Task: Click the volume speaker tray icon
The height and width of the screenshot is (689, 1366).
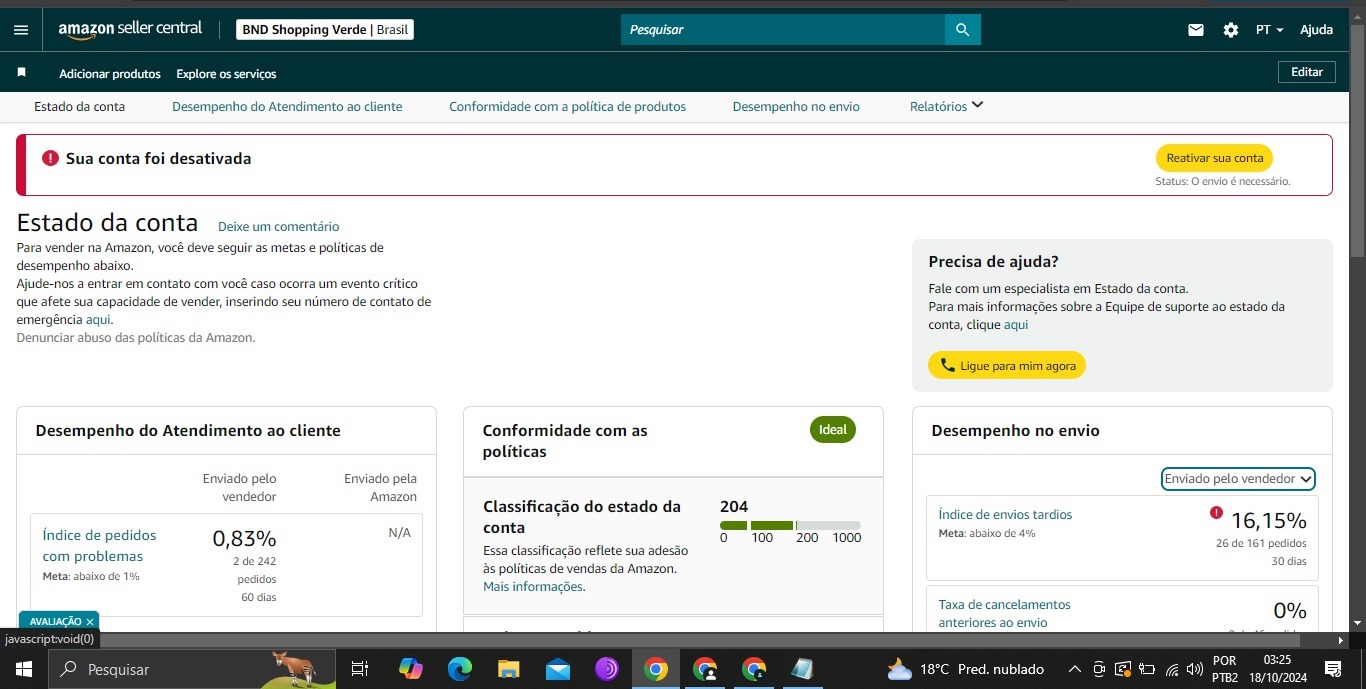Action: tap(1194, 669)
